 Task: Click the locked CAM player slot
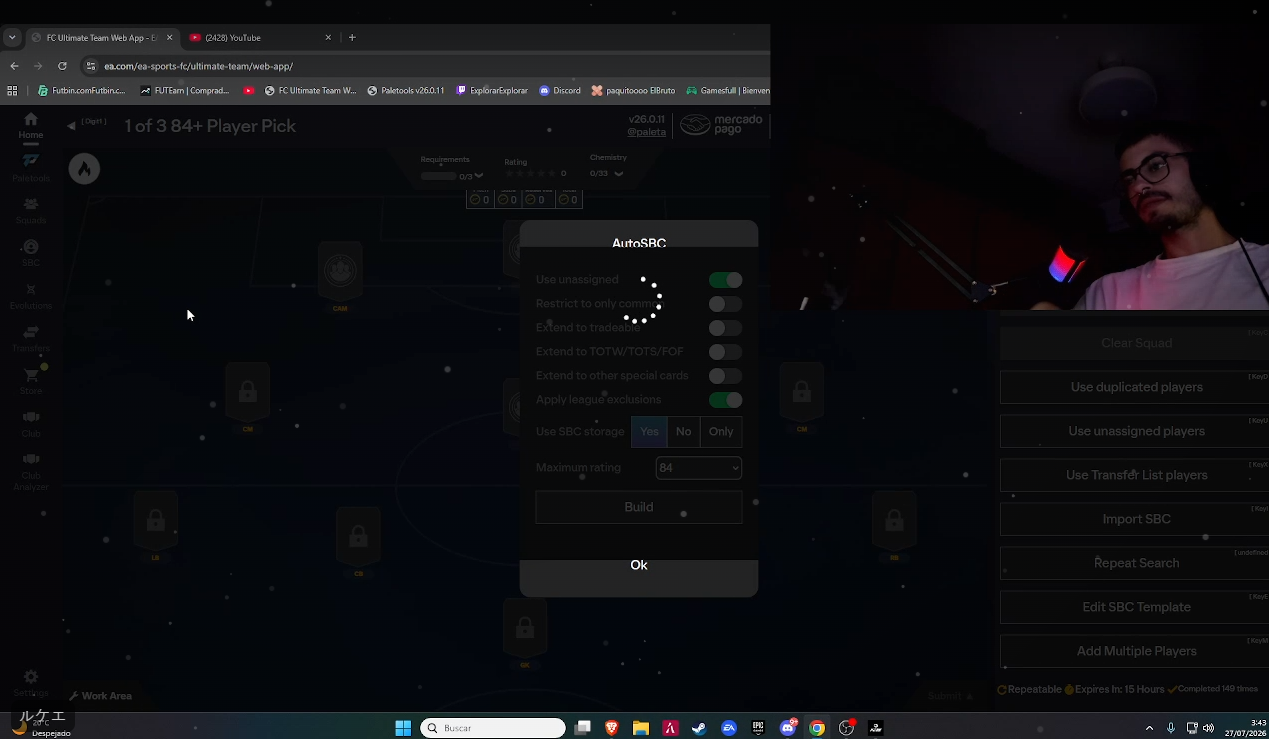(x=340, y=271)
